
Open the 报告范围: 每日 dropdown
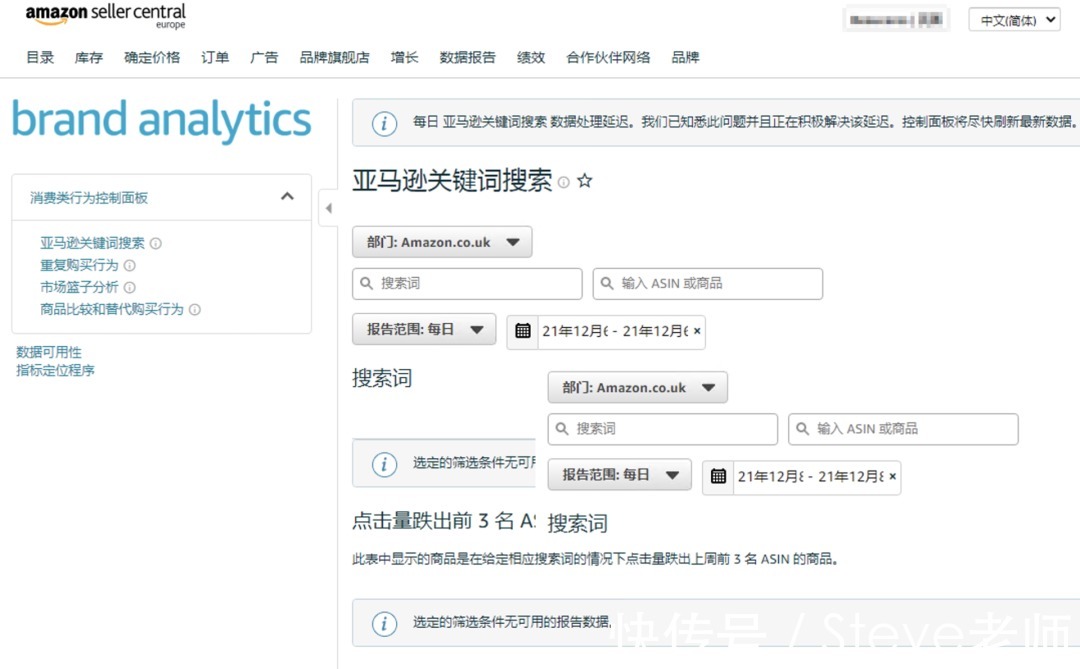(x=423, y=331)
